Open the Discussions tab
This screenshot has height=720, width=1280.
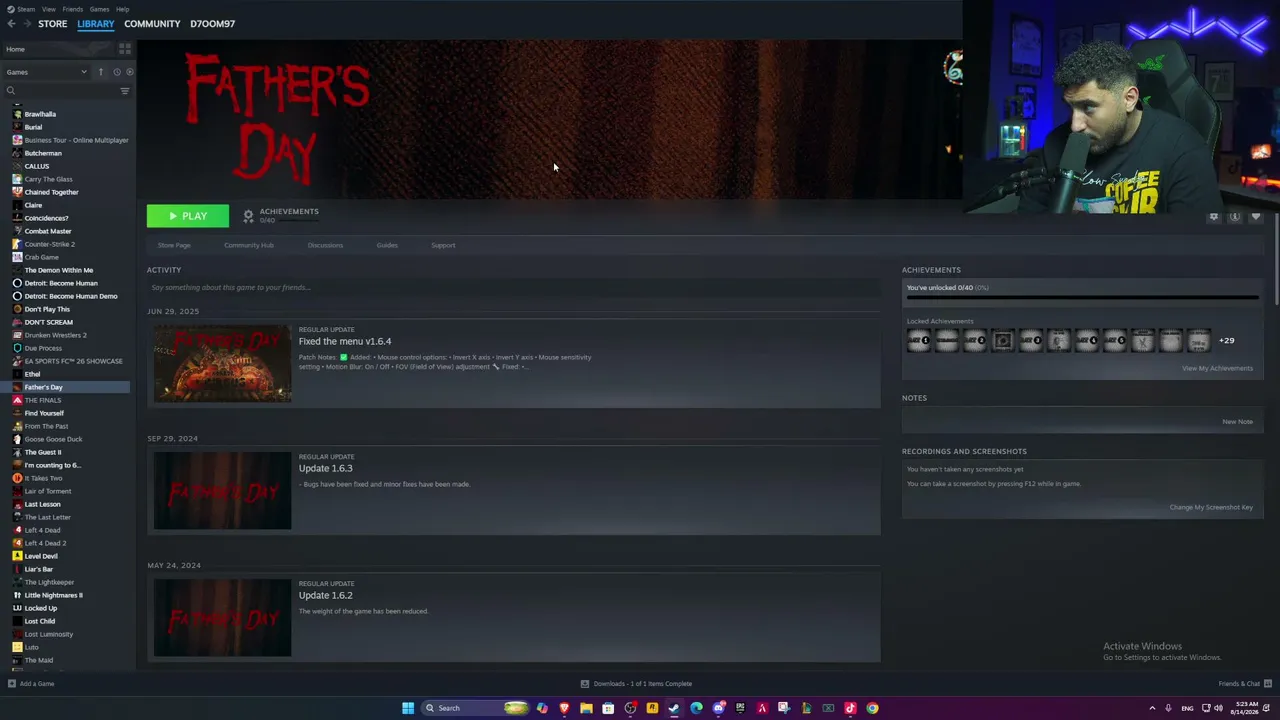325,245
